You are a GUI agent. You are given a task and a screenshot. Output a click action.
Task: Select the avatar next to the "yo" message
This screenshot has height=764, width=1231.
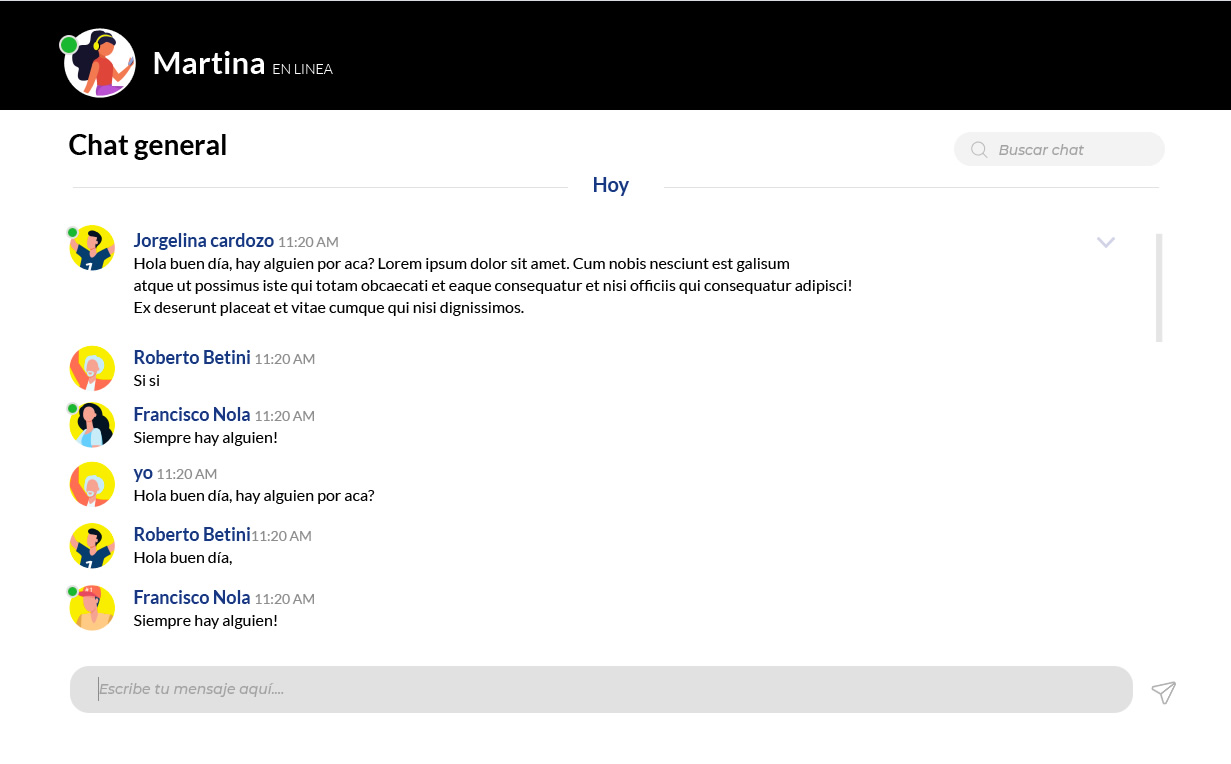(92, 484)
